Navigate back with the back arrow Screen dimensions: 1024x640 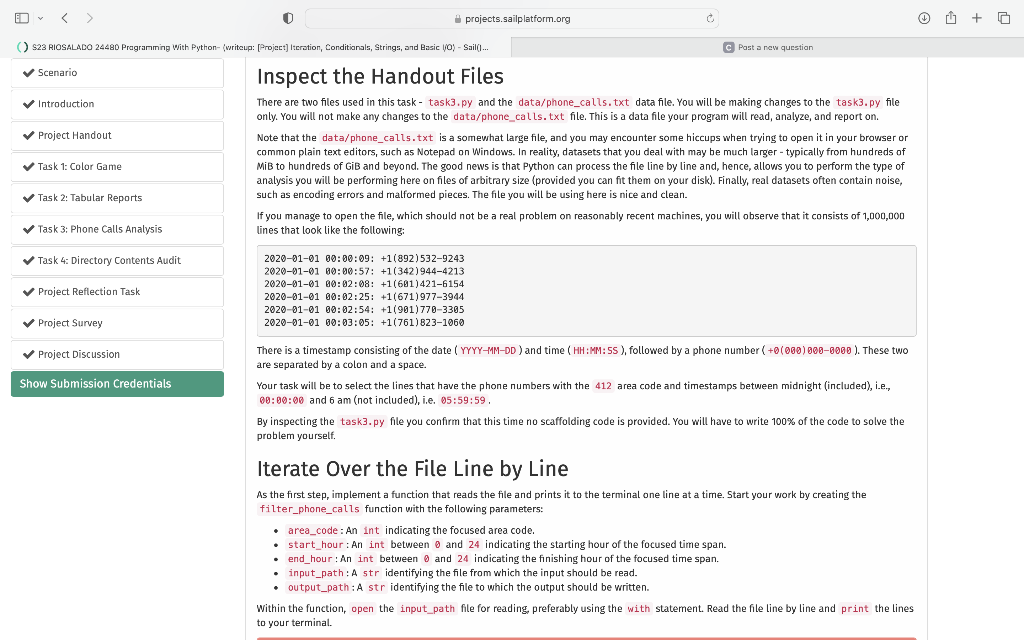65,17
